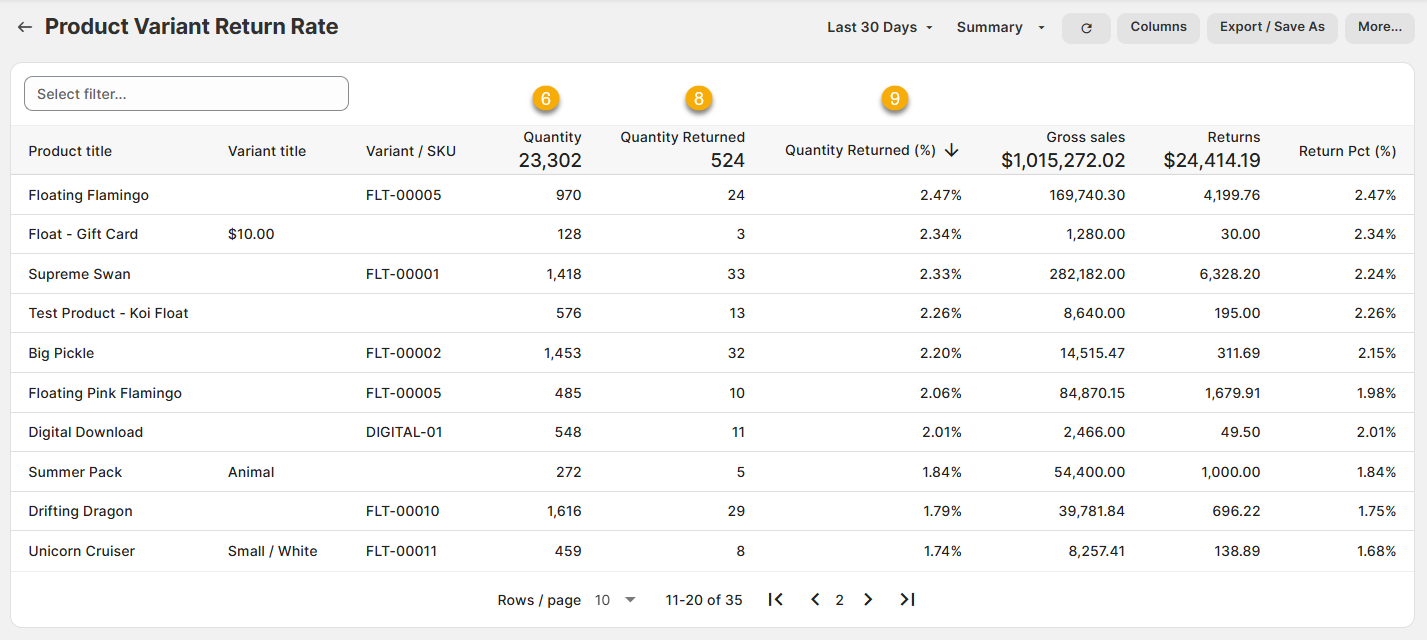Click the descending sort arrow on Quantity Returned (%)
Image resolution: width=1427 pixels, height=640 pixels.
pos(951,151)
